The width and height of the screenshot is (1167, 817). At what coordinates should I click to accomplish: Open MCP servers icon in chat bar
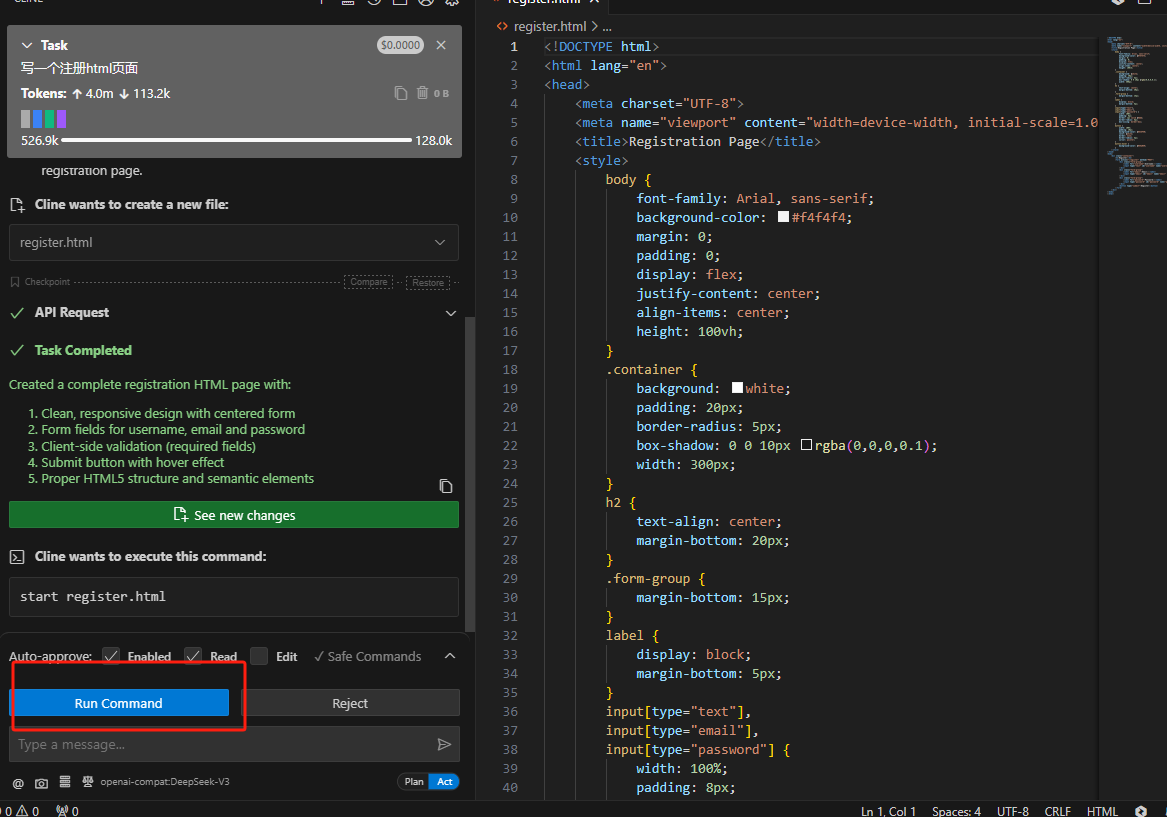[x=65, y=782]
